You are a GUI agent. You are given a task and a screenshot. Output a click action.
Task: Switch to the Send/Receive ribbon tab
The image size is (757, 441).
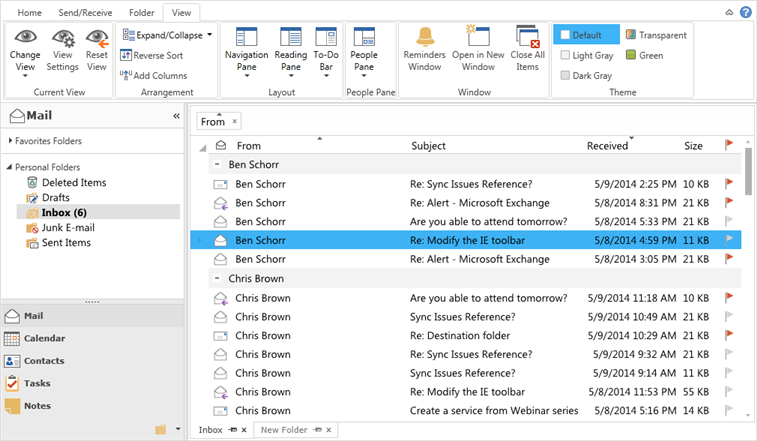point(84,12)
